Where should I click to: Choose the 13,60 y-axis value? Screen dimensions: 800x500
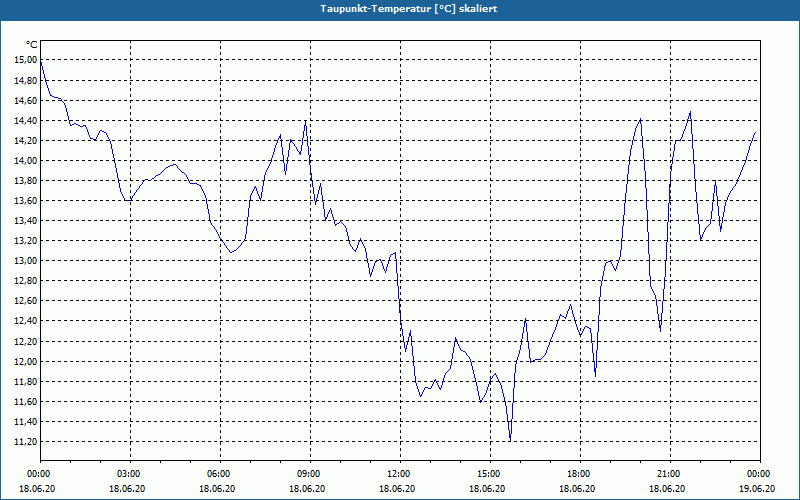[x=27, y=201]
